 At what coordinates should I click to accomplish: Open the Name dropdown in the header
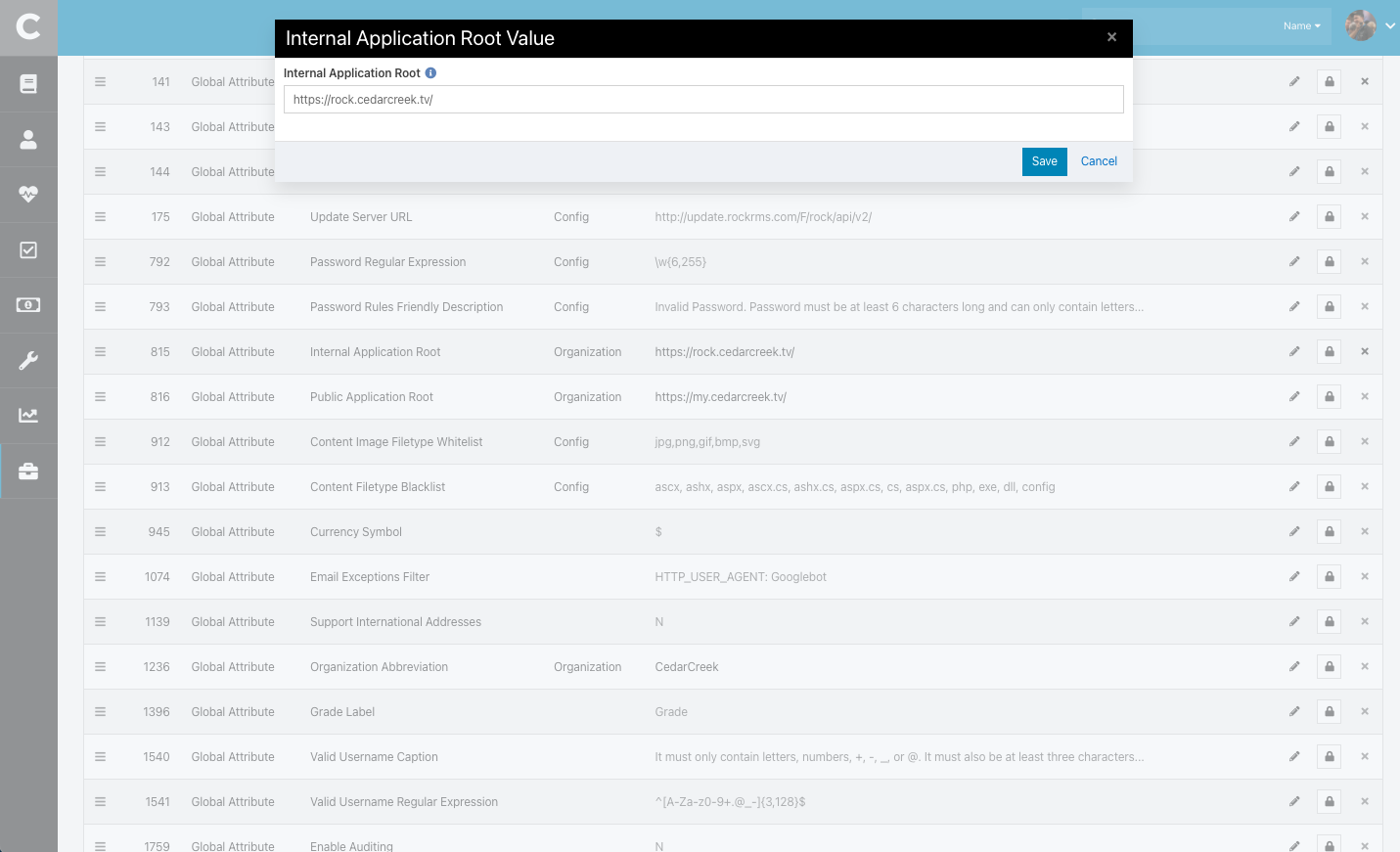pyautogui.click(x=1301, y=25)
